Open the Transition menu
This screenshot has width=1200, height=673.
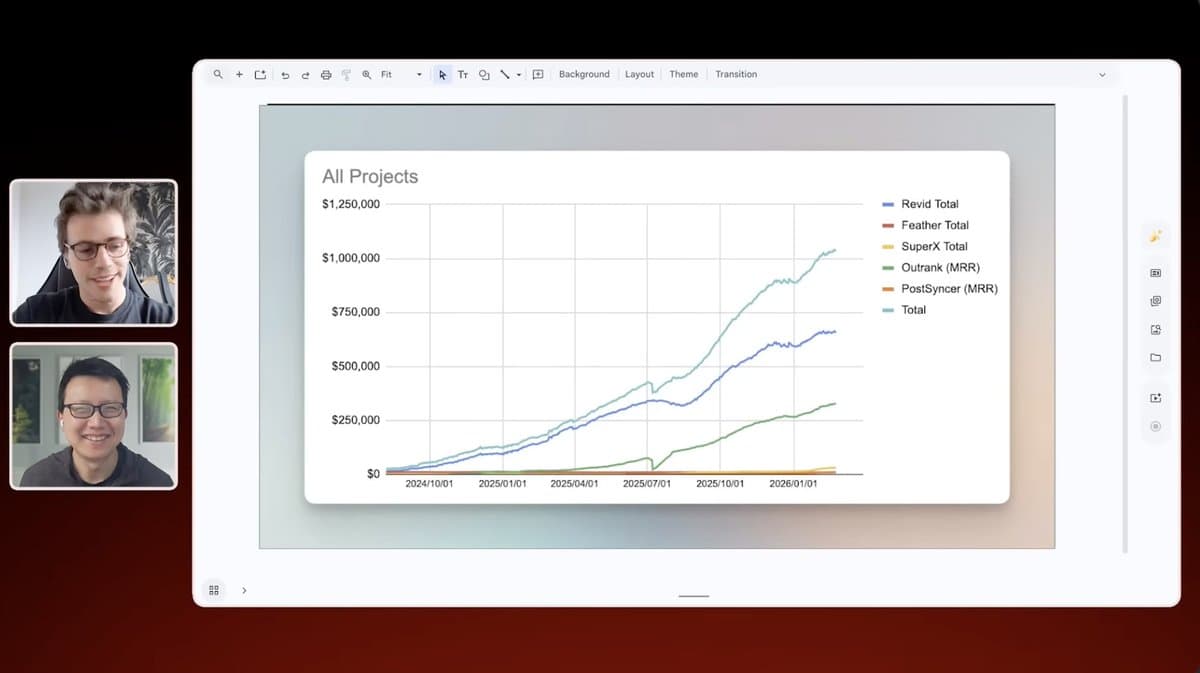(x=736, y=74)
